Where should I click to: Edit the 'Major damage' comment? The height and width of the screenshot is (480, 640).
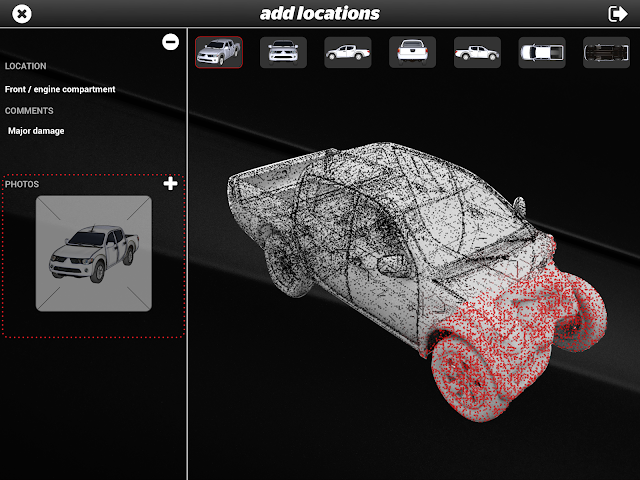tap(36, 131)
